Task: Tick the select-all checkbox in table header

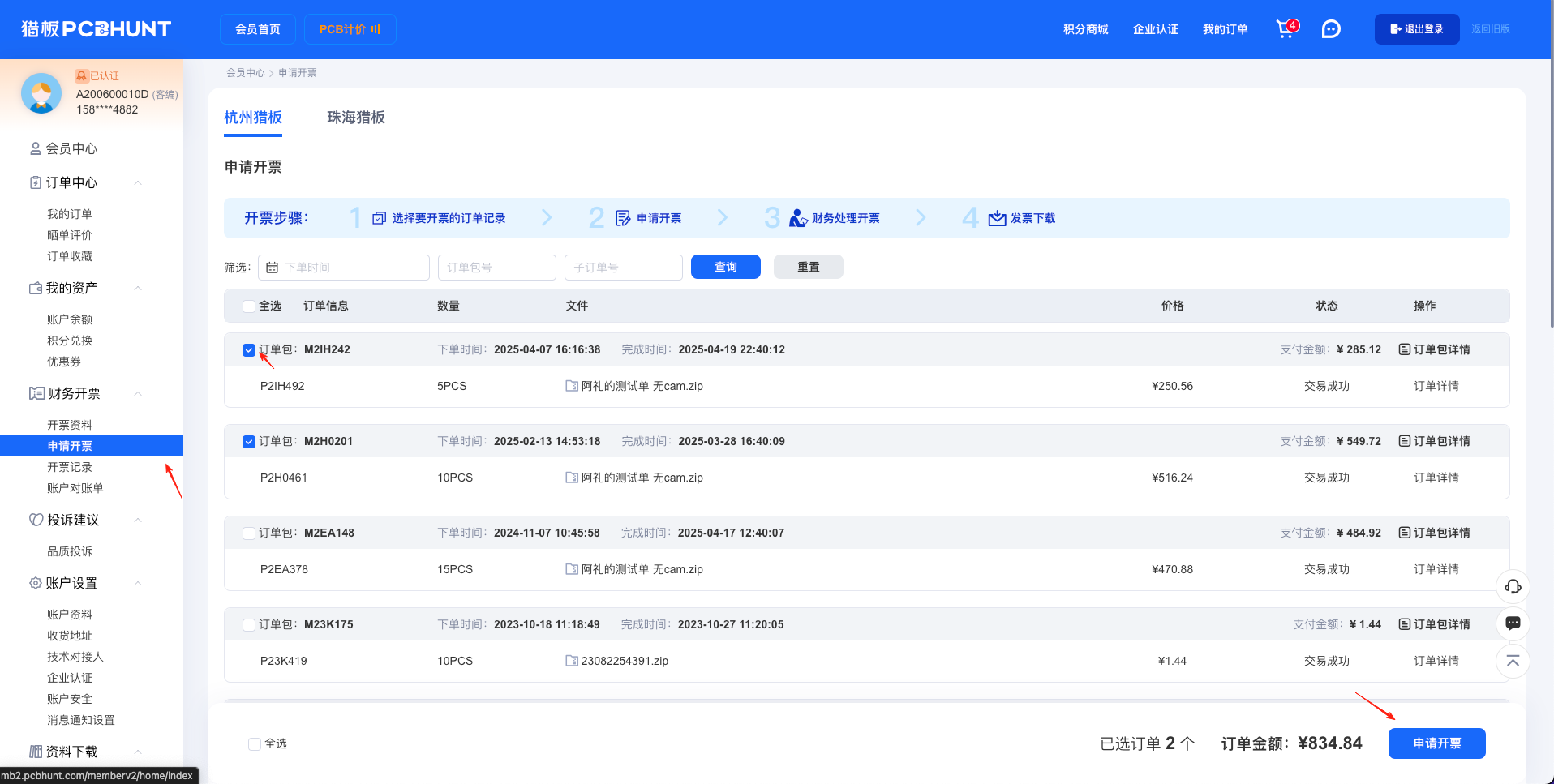Action: [249, 306]
